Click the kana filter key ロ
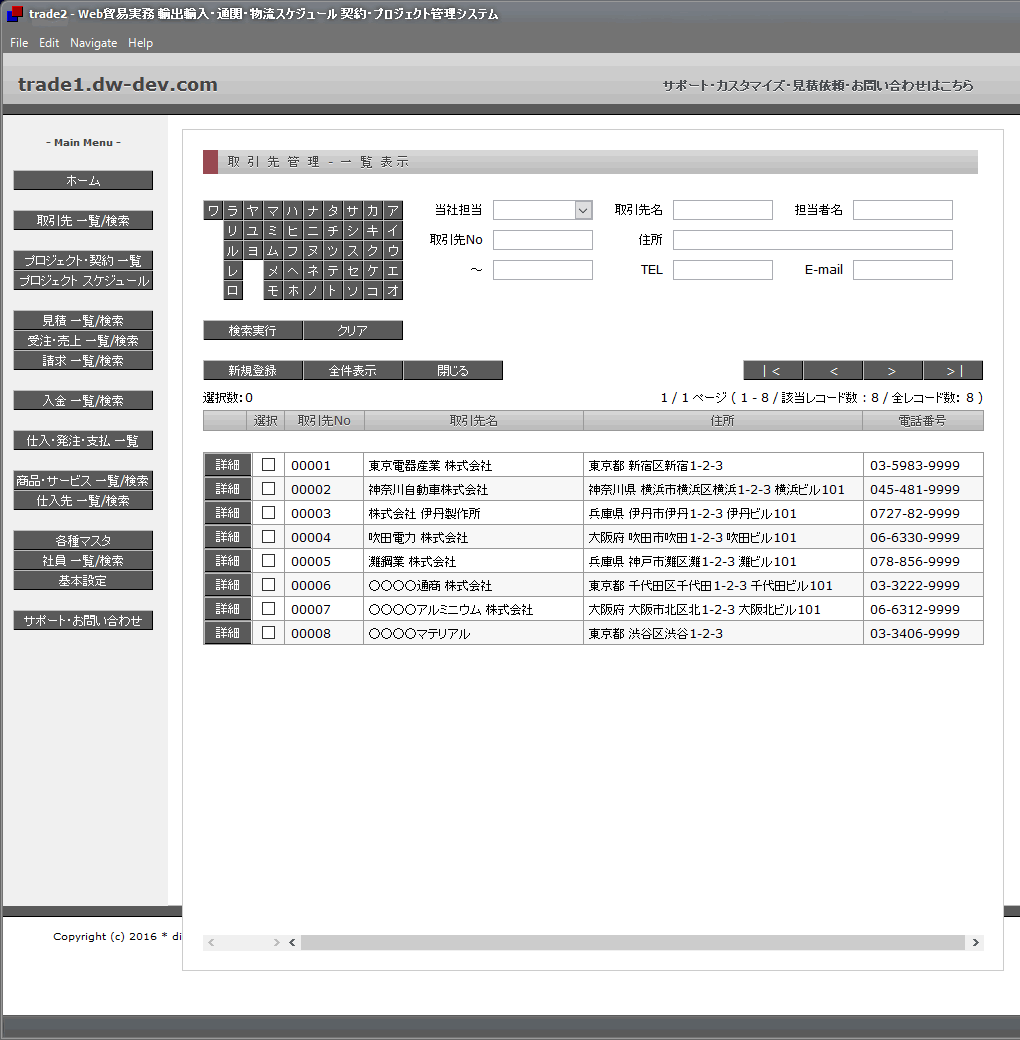This screenshot has width=1020, height=1040. tap(233, 290)
